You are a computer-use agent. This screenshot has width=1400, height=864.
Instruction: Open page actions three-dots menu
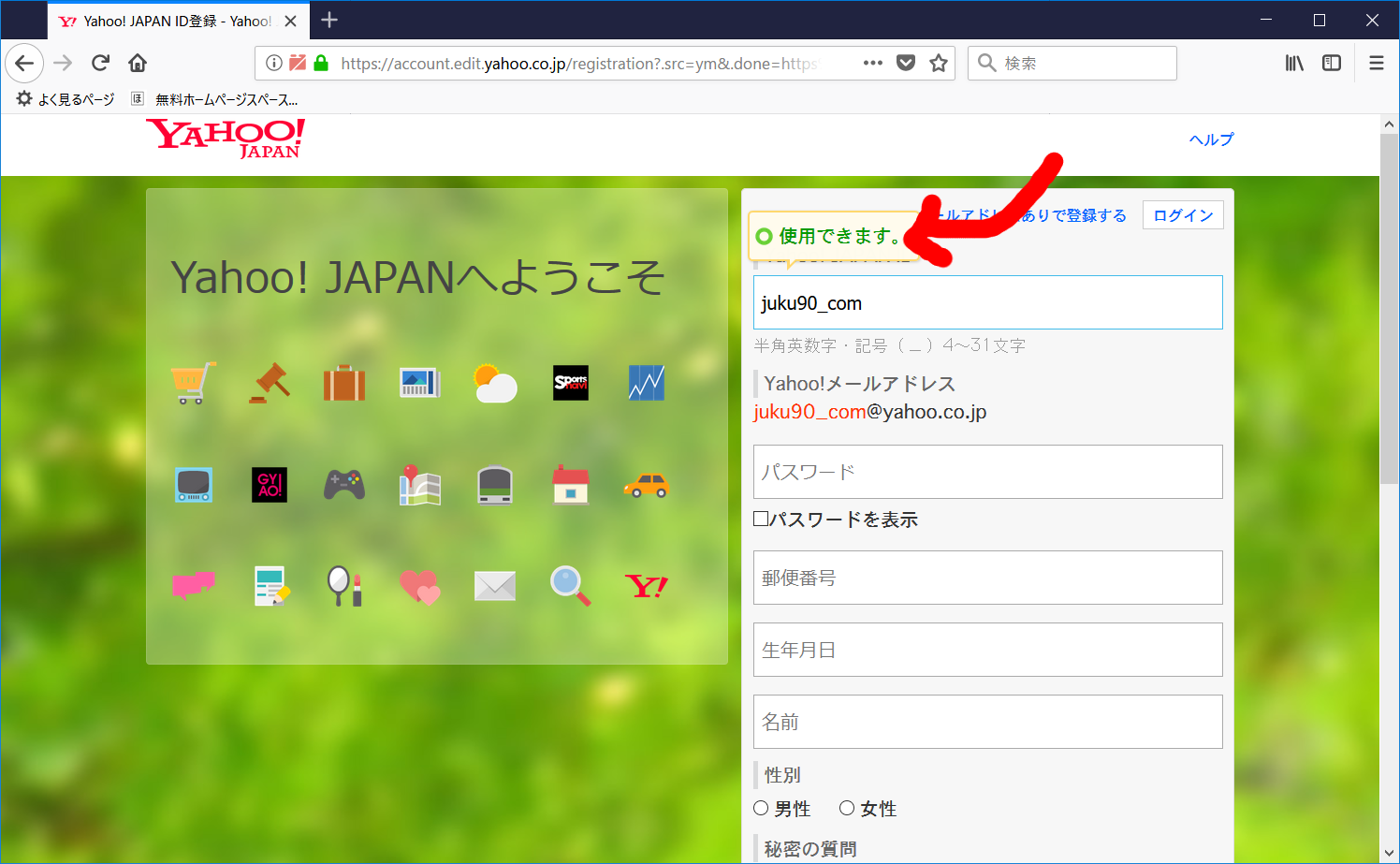[873, 63]
